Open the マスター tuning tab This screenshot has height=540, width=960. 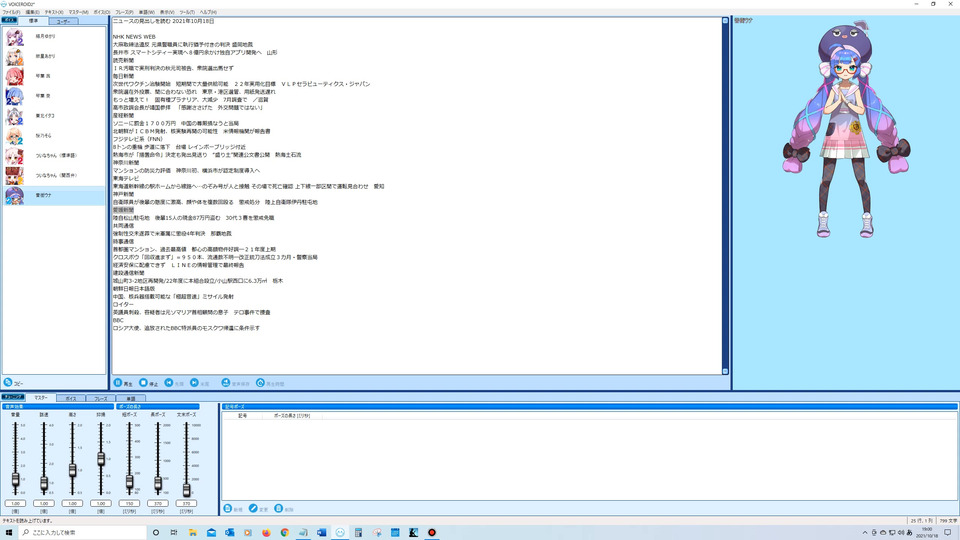point(40,398)
